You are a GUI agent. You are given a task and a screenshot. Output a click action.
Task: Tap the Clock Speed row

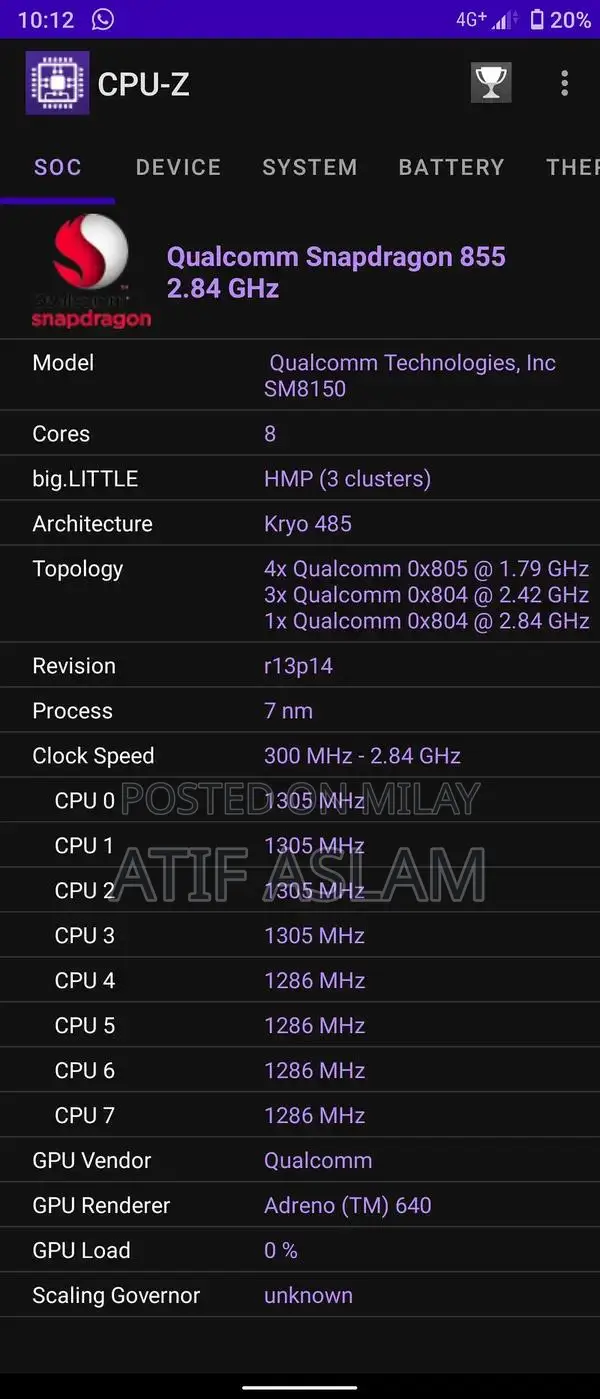(x=300, y=756)
